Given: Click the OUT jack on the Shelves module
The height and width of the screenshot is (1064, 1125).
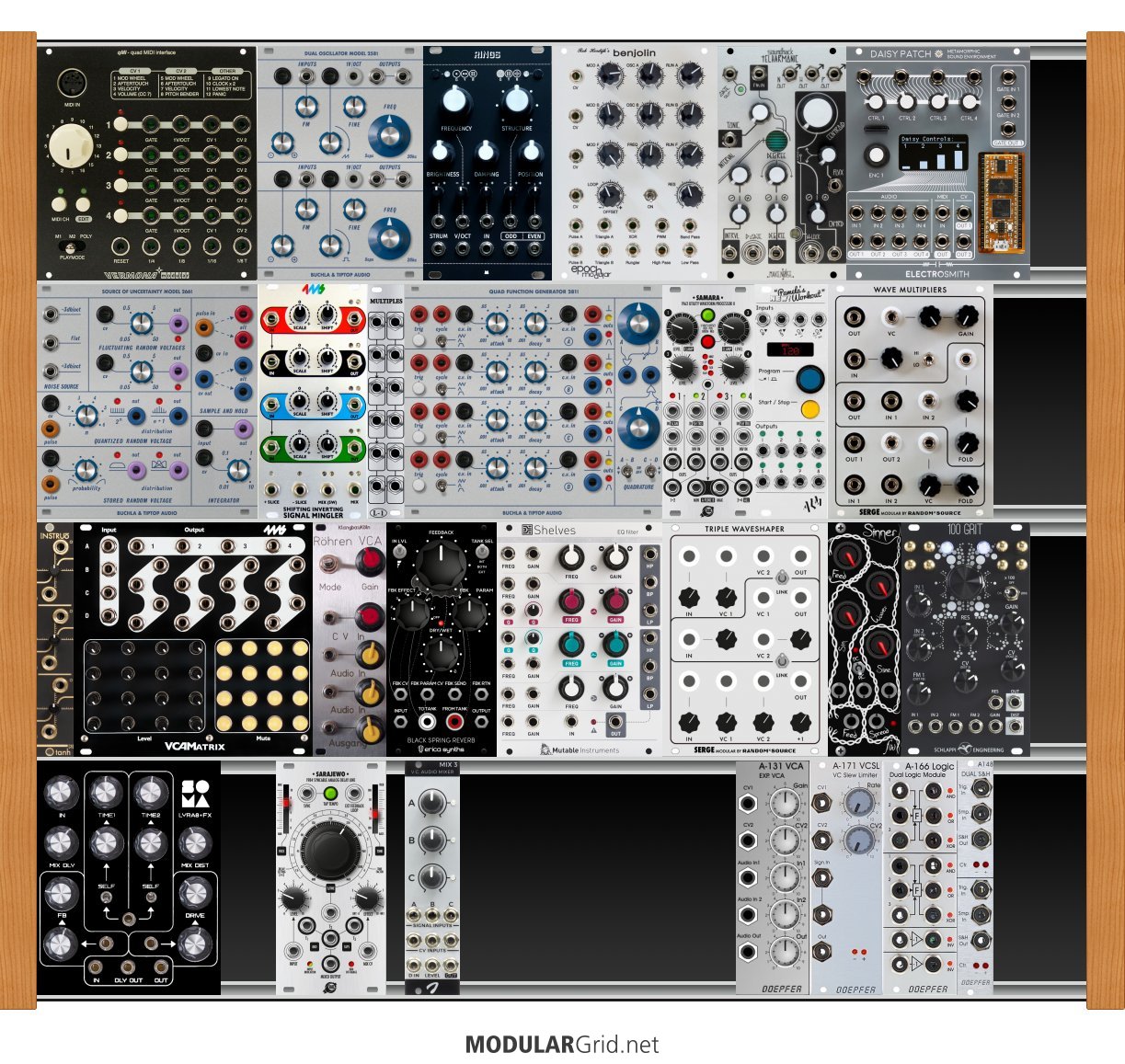Looking at the screenshot, I should tap(615, 720).
